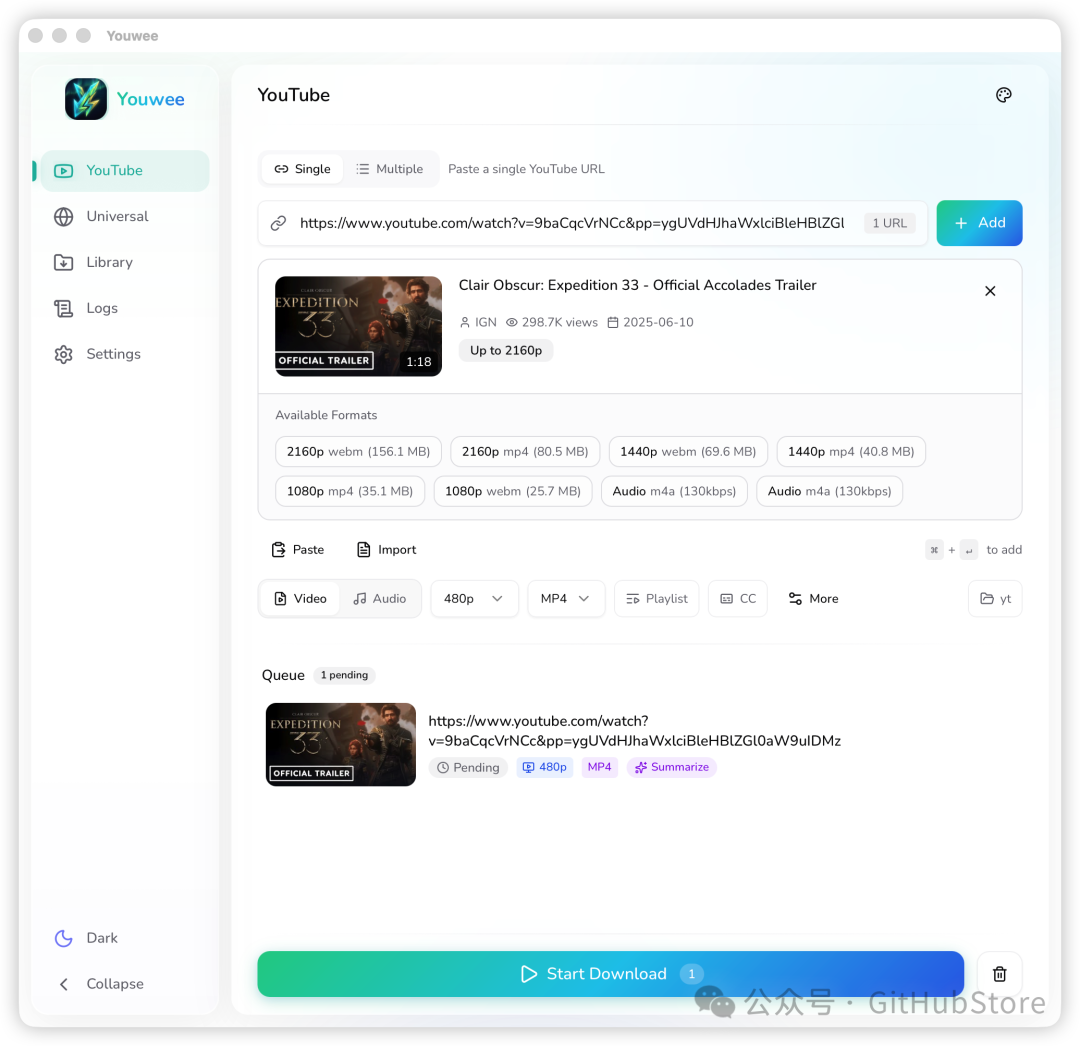Select 2160p webm (156.1 MB) format
Screen dimensions: 1080x1046
[358, 452]
